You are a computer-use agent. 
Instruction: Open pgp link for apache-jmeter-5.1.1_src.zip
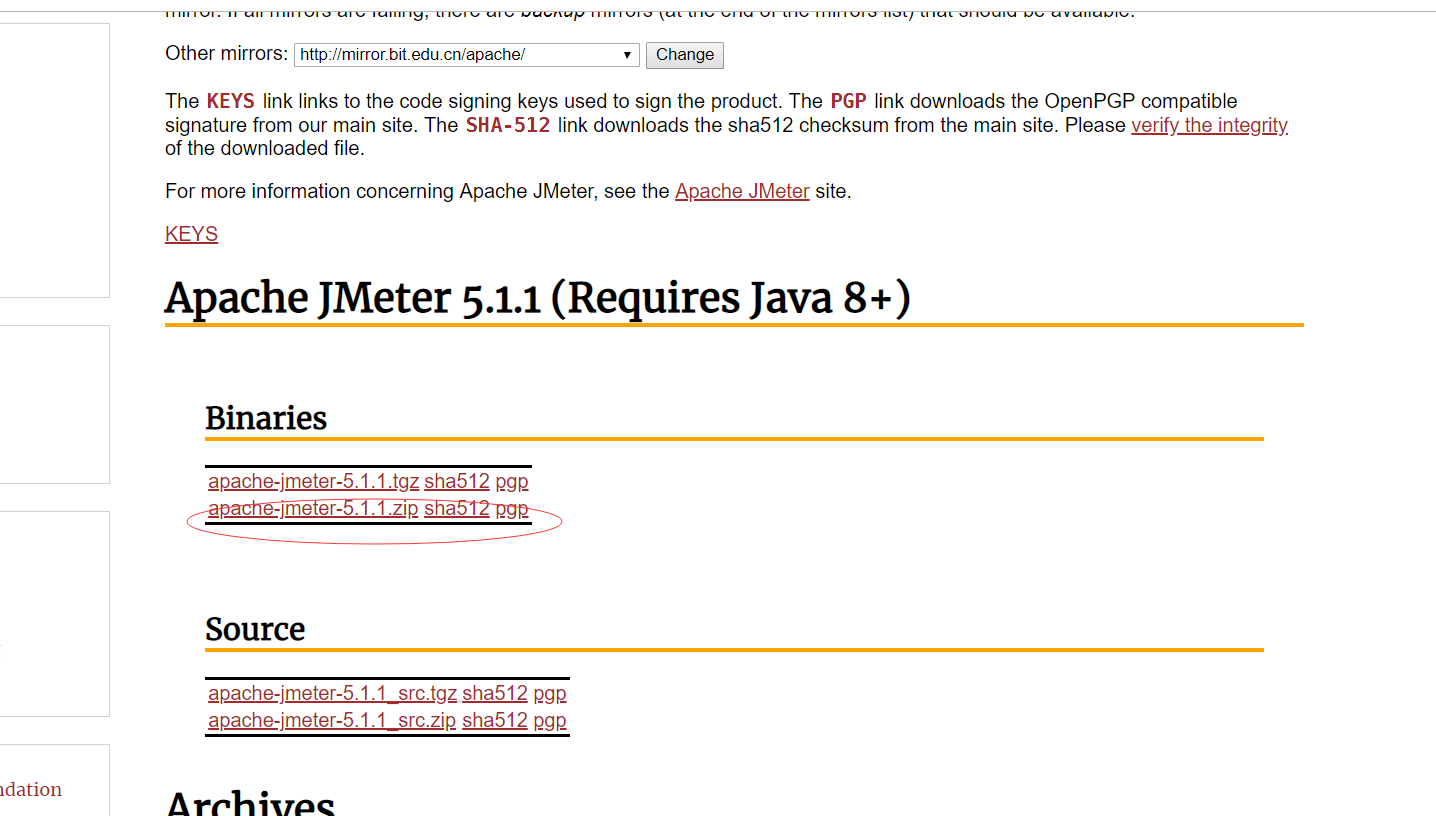click(549, 720)
